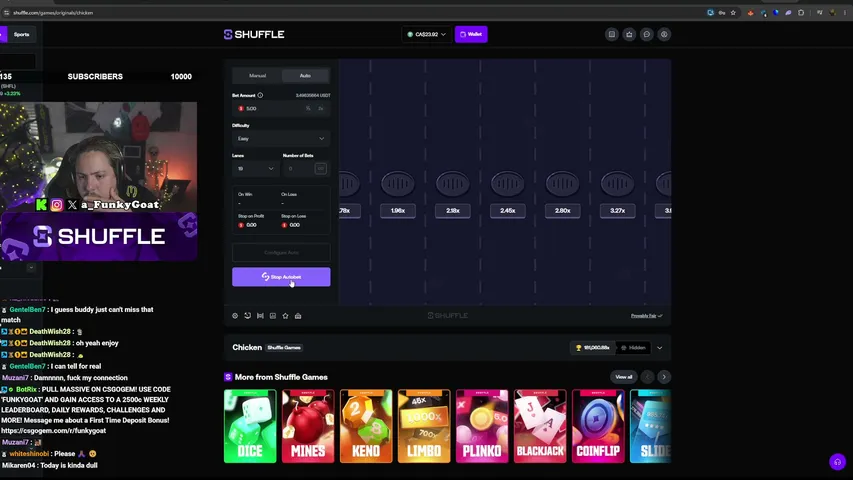853x480 pixels.
Task: Open the browser extensions puzzle icon
Action: pyautogui.click(x=801, y=13)
